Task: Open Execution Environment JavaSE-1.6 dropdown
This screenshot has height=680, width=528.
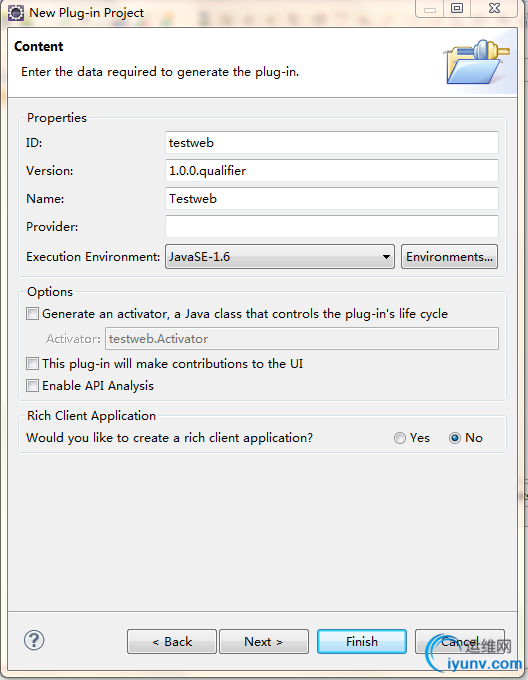Action: coord(280,257)
